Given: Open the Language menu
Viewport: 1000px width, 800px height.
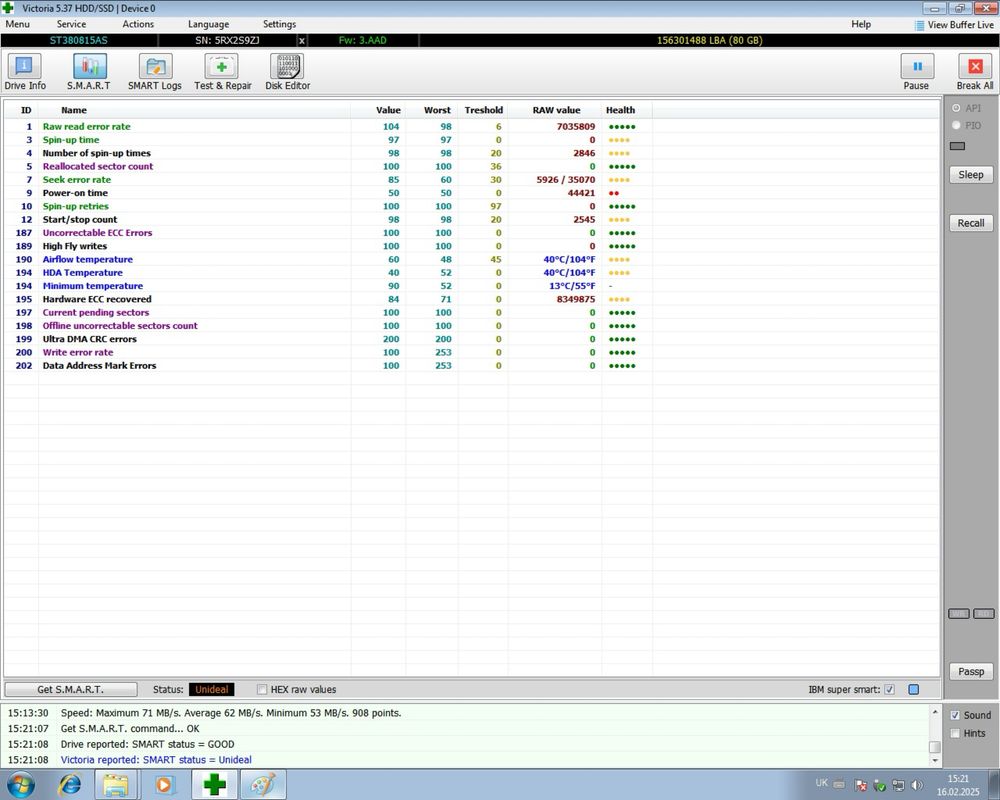Looking at the screenshot, I should (208, 24).
